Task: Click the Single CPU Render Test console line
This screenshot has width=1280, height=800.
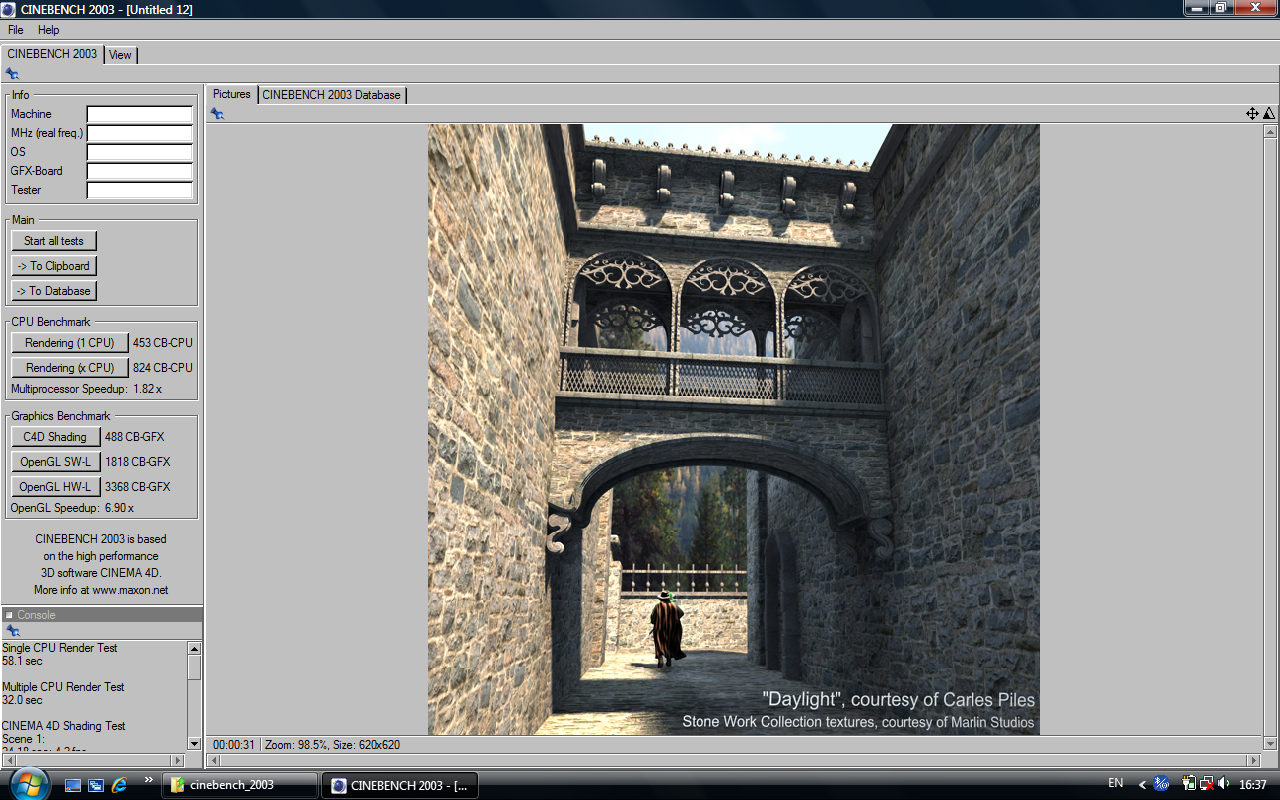Action: [60, 648]
